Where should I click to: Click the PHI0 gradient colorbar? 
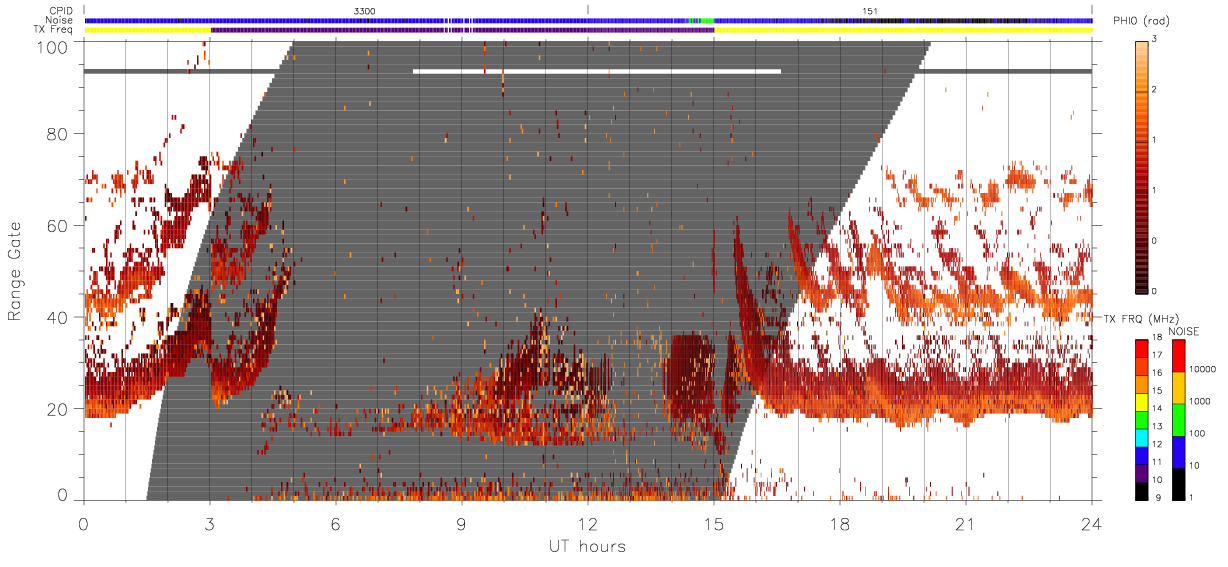[1142, 166]
